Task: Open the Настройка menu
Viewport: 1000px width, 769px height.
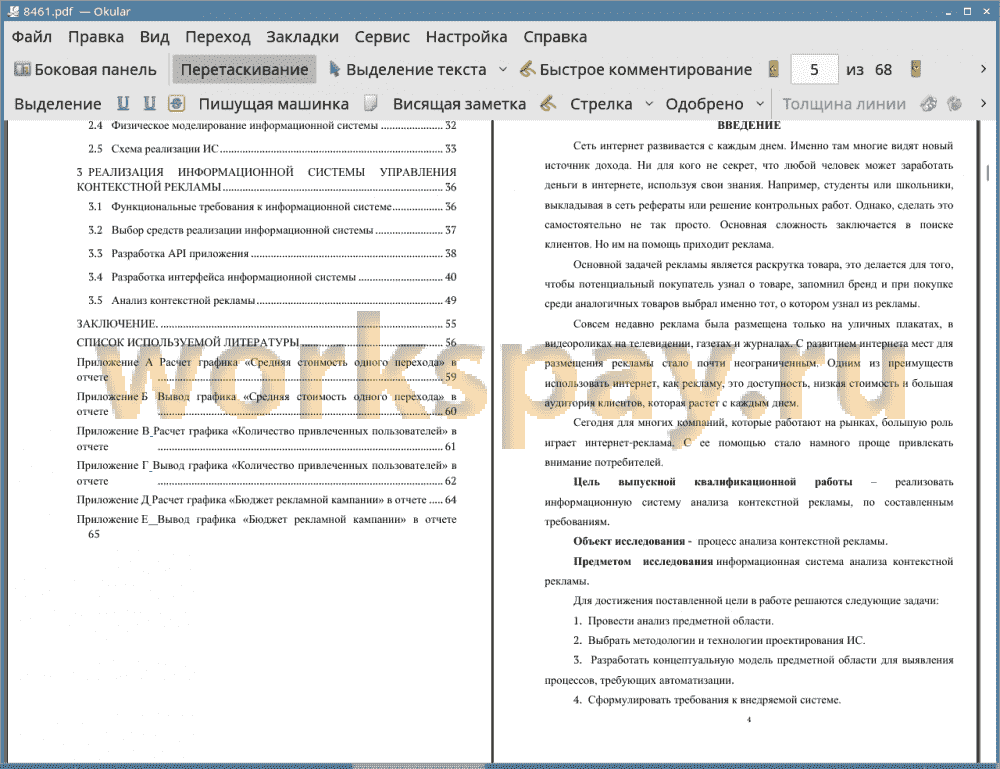Action: 466,37
